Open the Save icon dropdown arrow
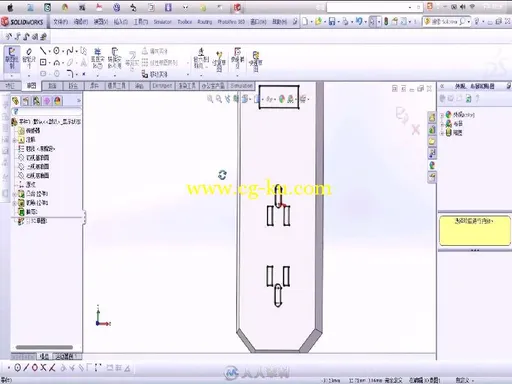The height and width of the screenshot is (384, 512). pyautogui.click(x=338, y=22)
